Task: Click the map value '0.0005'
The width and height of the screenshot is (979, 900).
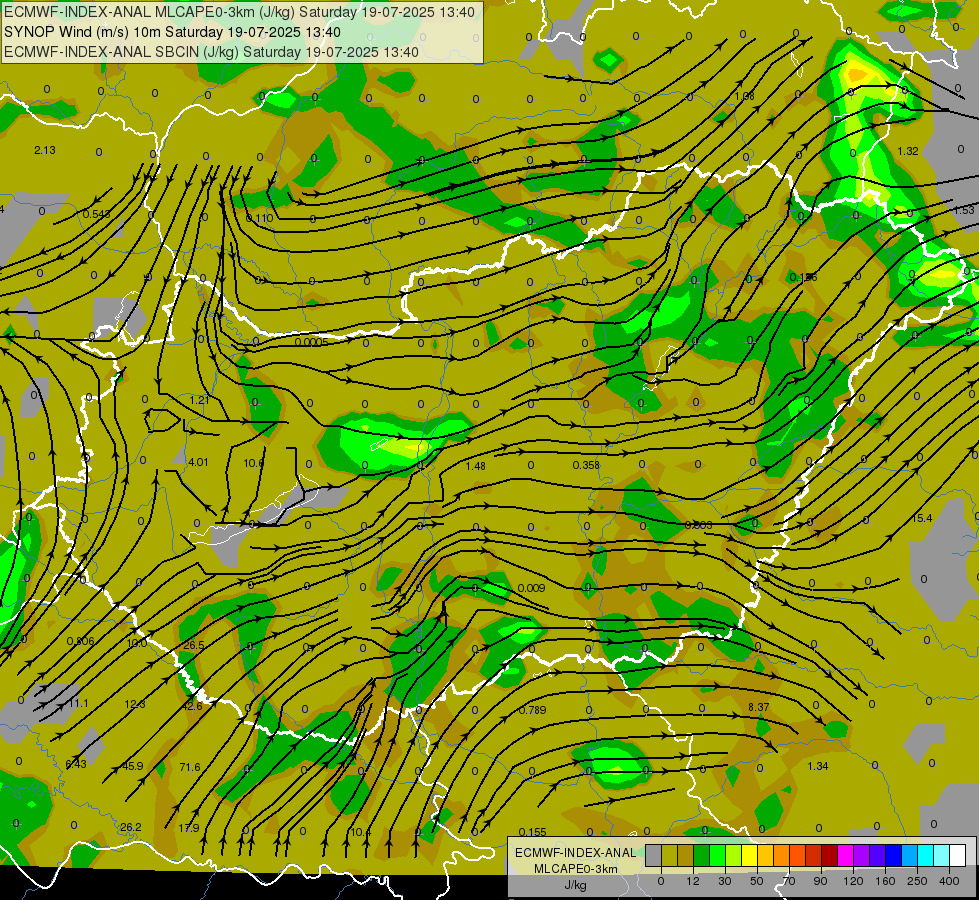Action: click(x=312, y=342)
